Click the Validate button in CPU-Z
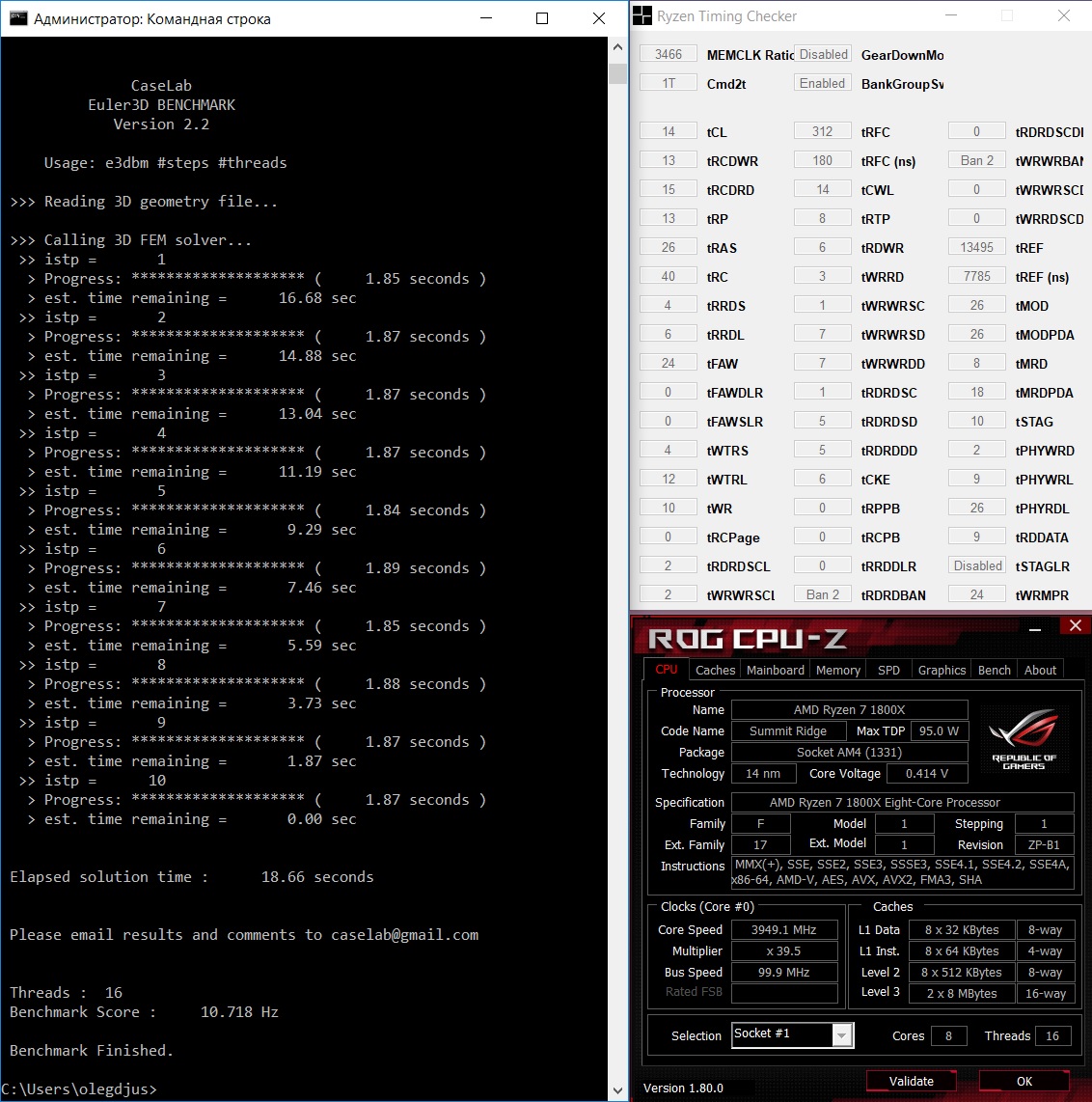 click(x=911, y=1081)
